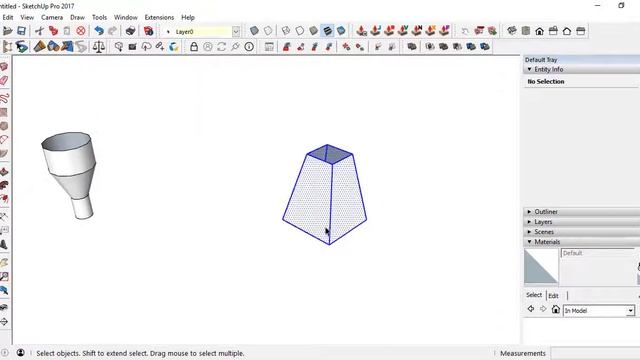Enable the Monochrome face style

tap(341, 31)
